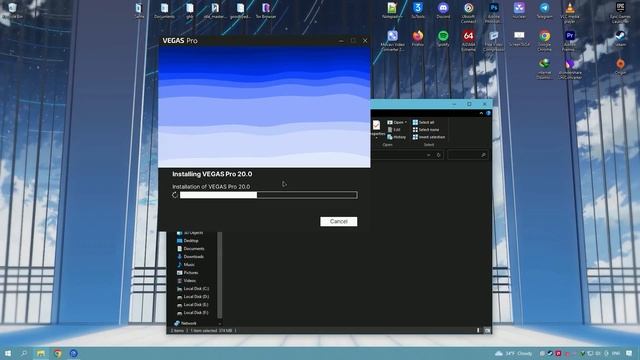Image resolution: width=640 pixels, height=360 pixels.
Task: Open File Explorer from the taskbar
Action: tap(41, 353)
